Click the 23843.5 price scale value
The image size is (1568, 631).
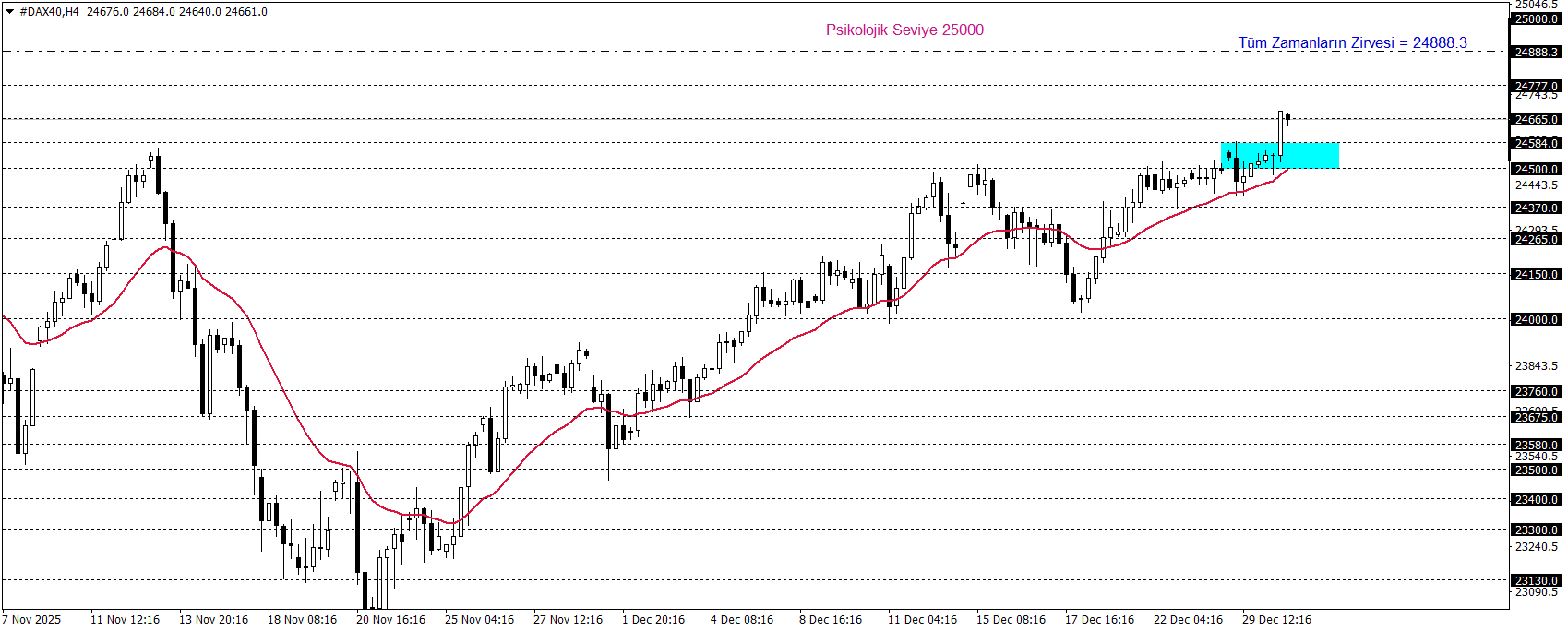(1537, 366)
